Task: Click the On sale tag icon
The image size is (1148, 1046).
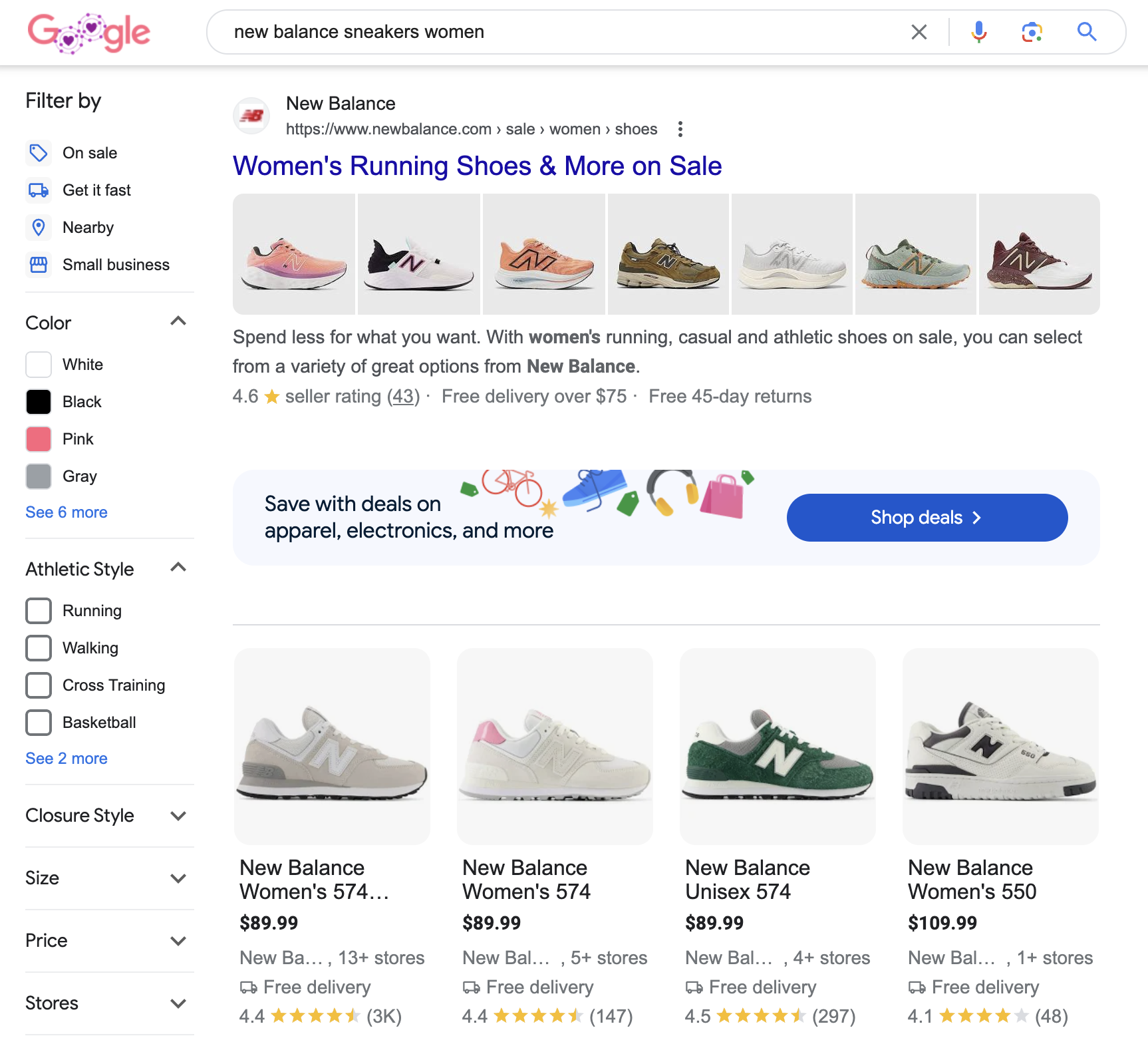Action: click(39, 153)
